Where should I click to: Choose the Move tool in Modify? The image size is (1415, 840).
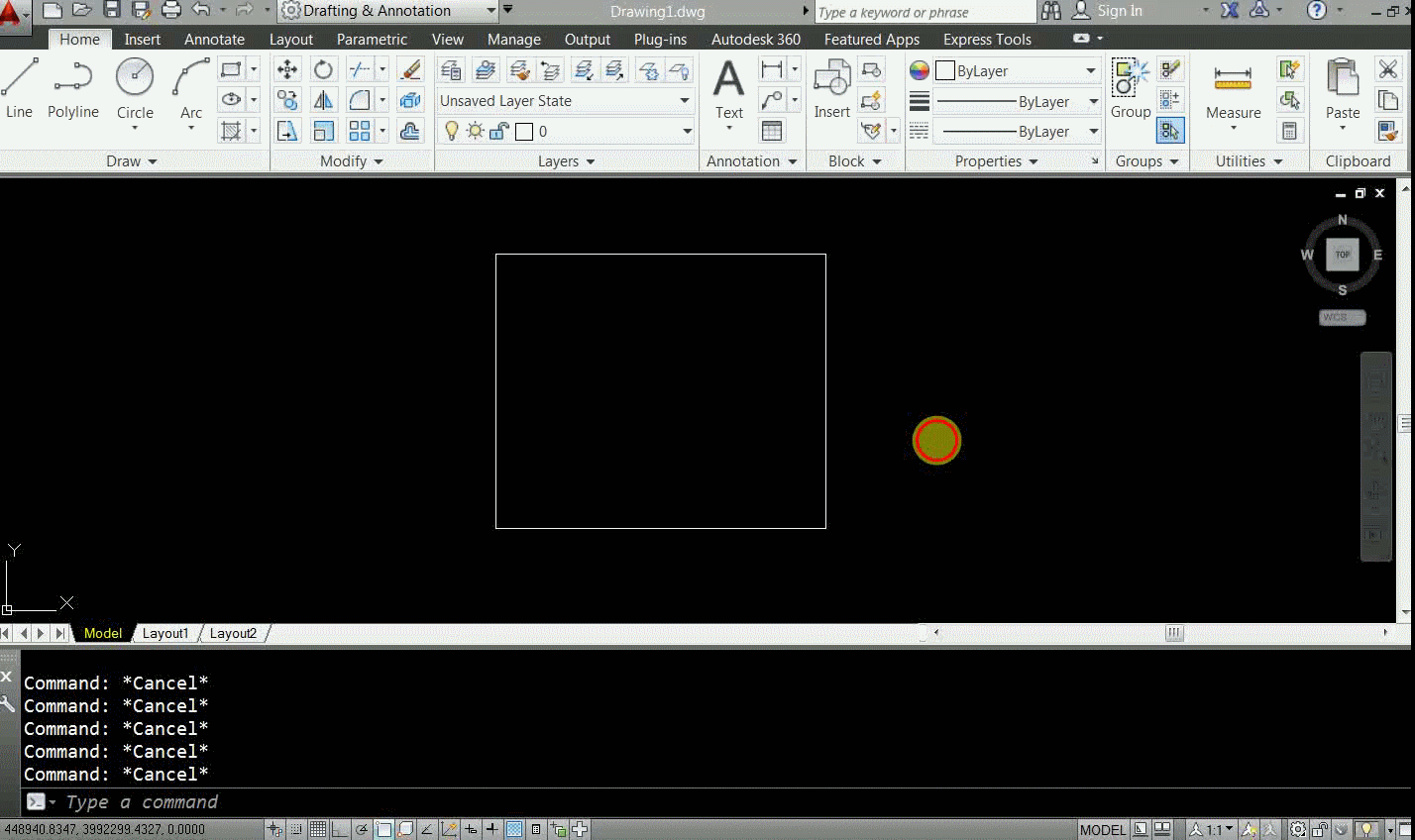click(287, 70)
